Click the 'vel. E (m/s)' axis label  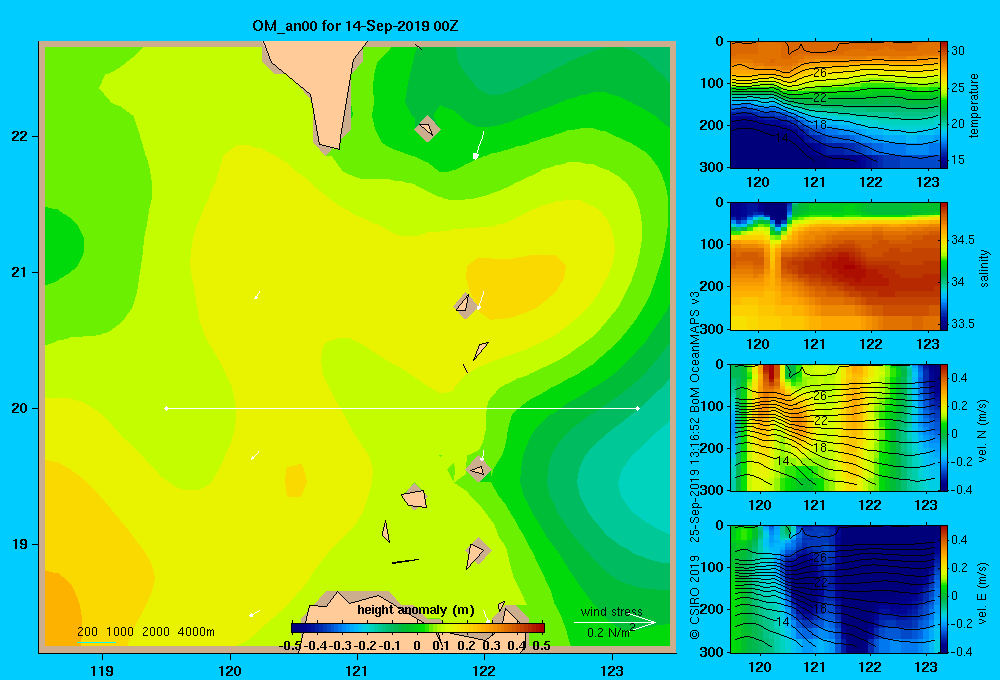(982, 591)
